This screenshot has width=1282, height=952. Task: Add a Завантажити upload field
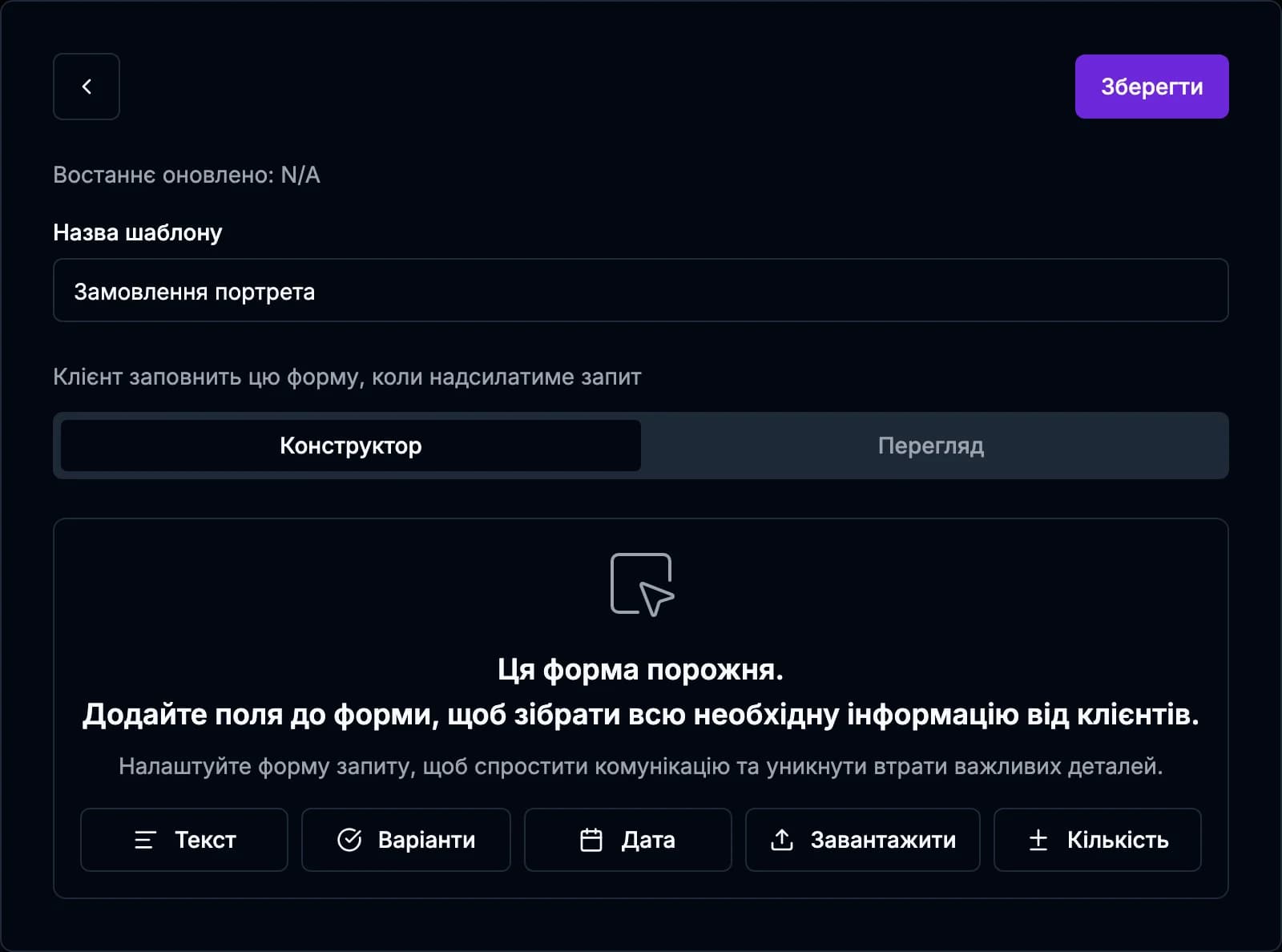tap(863, 840)
